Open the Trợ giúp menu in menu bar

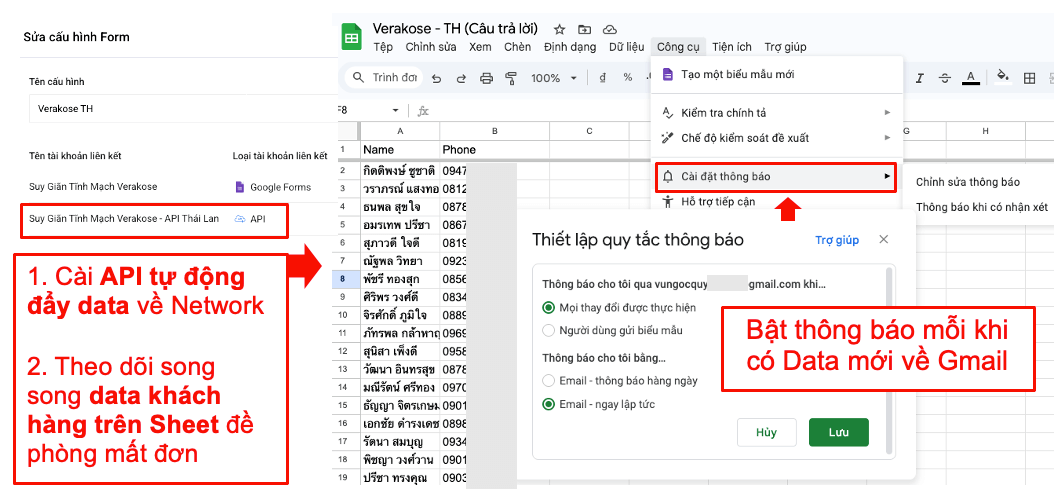786,47
